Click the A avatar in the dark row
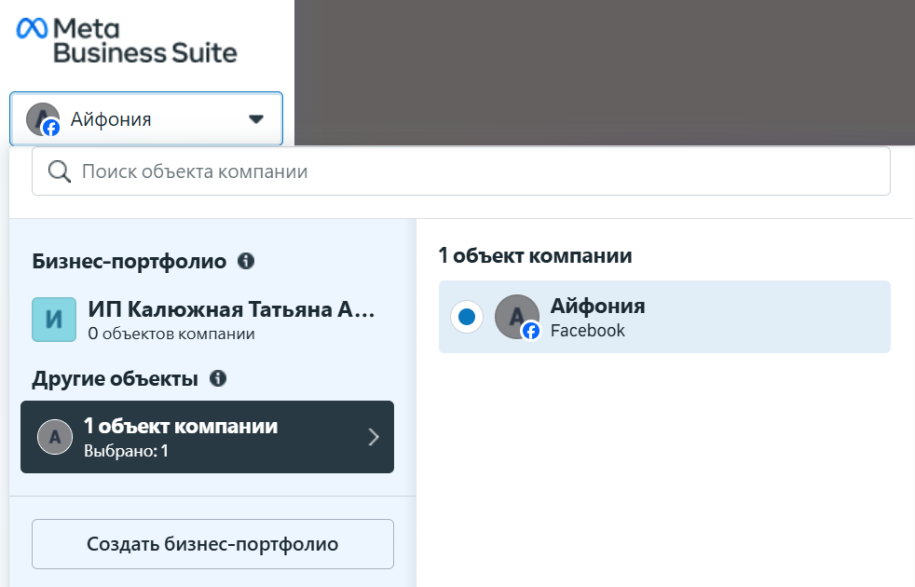 coord(54,437)
